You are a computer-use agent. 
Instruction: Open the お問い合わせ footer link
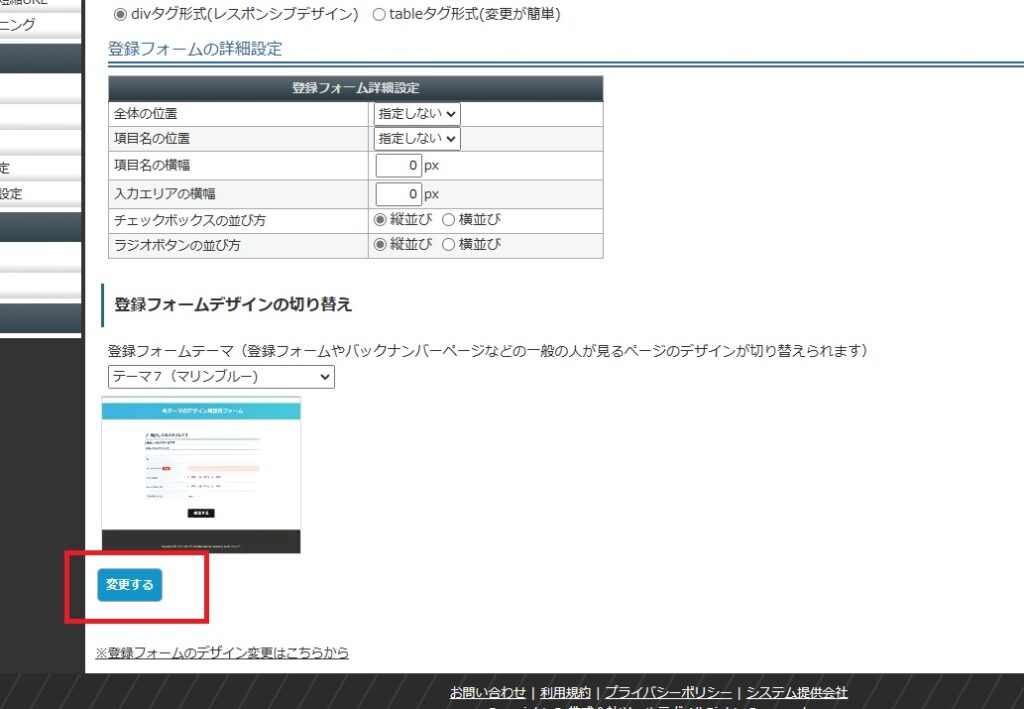(x=487, y=692)
